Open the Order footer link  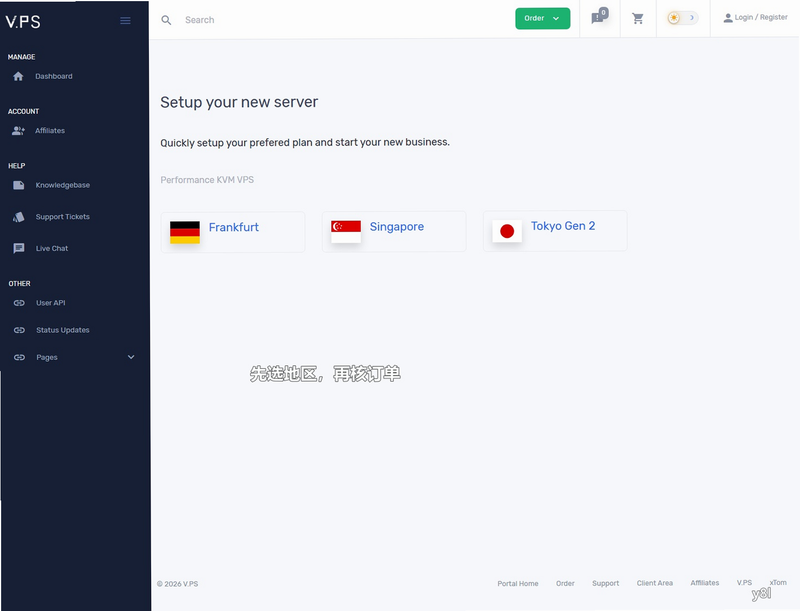point(565,583)
